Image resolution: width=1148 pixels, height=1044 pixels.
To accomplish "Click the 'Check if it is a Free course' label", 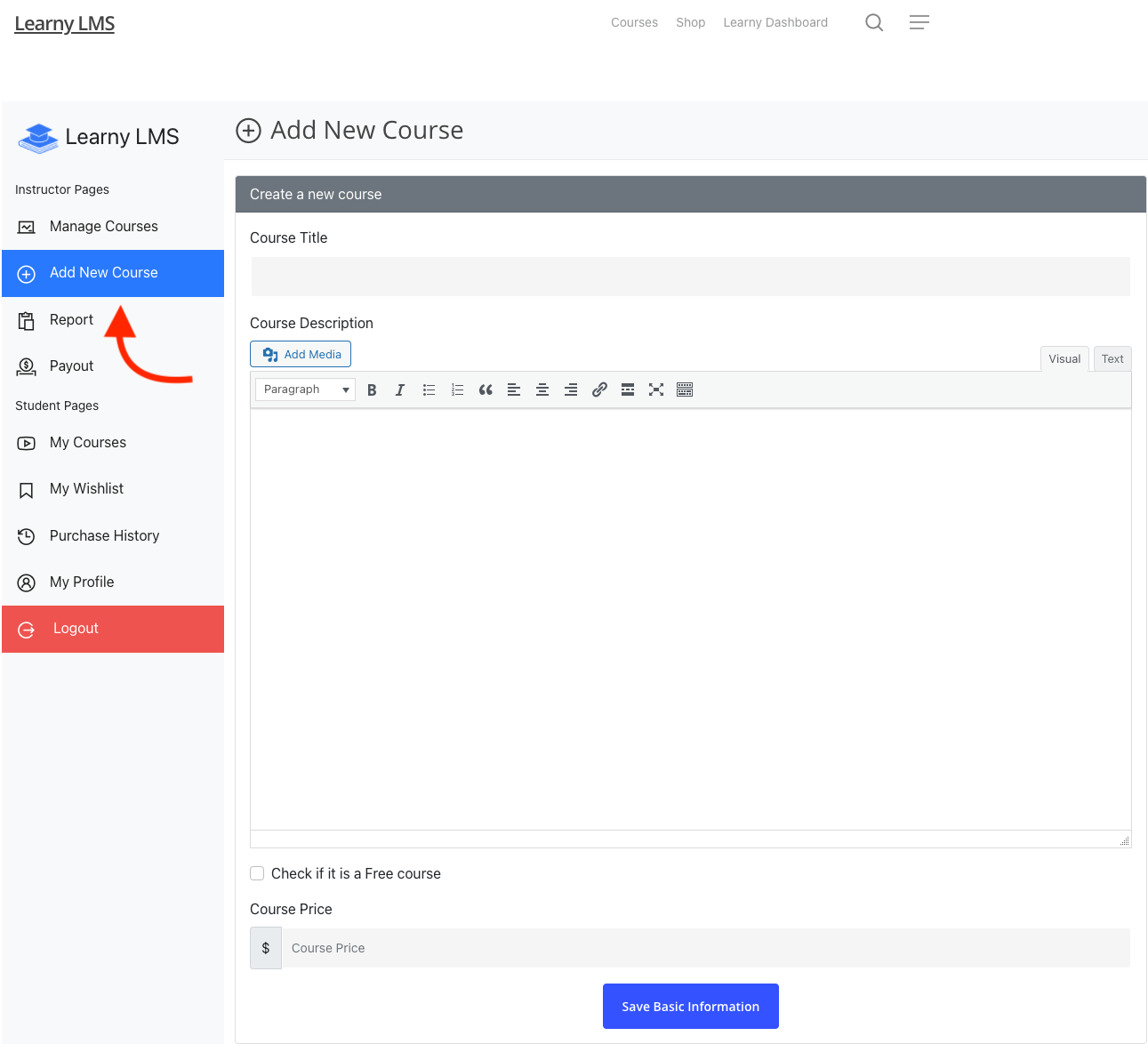I will tap(356, 873).
